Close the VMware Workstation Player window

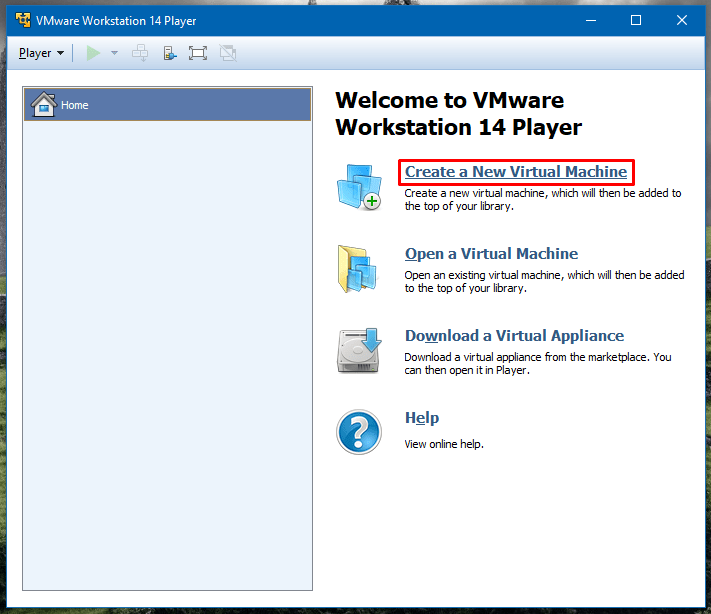click(x=682, y=20)
